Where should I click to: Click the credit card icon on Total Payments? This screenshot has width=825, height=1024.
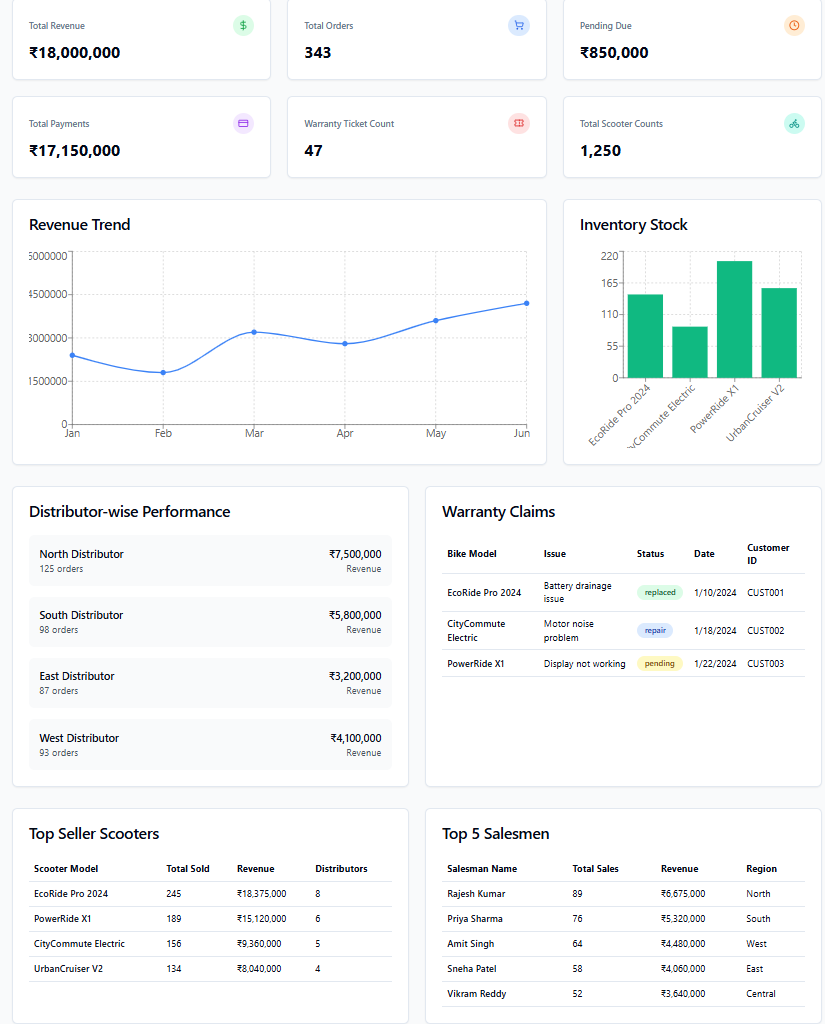pos(243,123)
